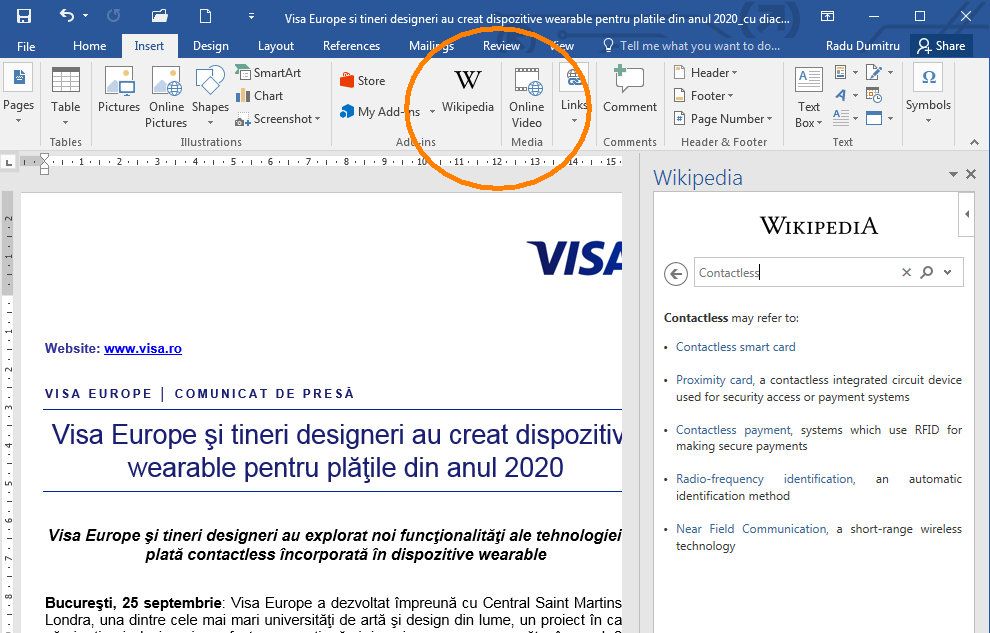Image resolution: width=990 pixels, height=633 pixels.
Task: Run the Wikipedia search magnifier
Action: (x=927, y=272)
